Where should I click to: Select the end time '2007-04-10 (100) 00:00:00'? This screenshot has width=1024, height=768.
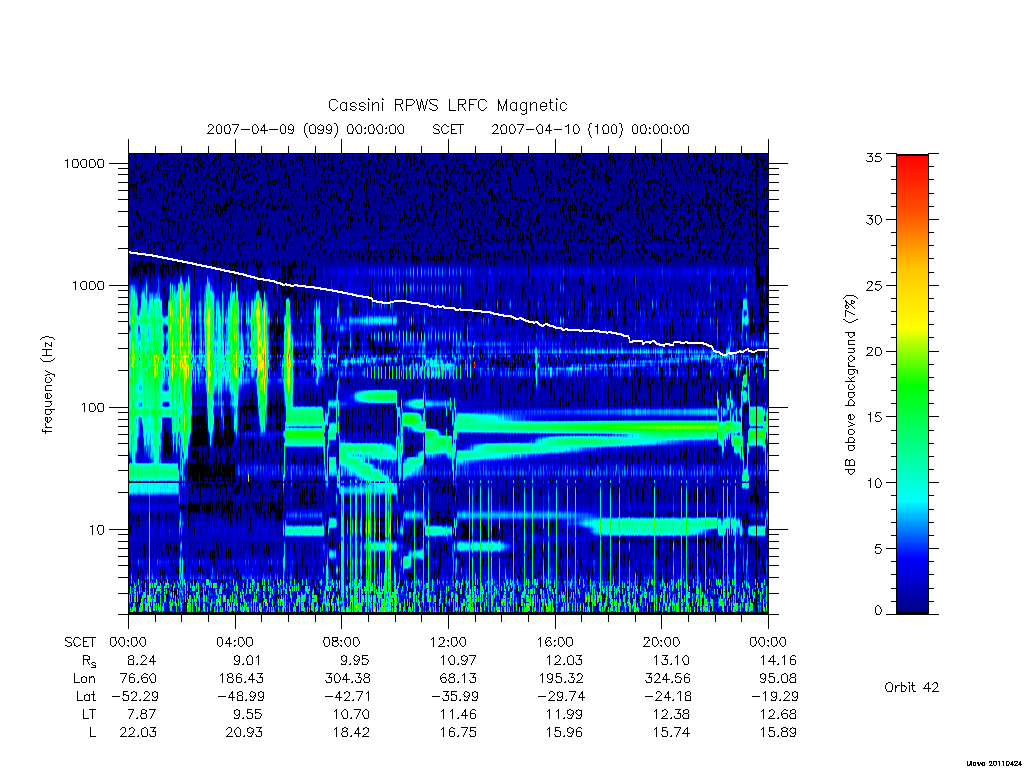tap(590, 129)
